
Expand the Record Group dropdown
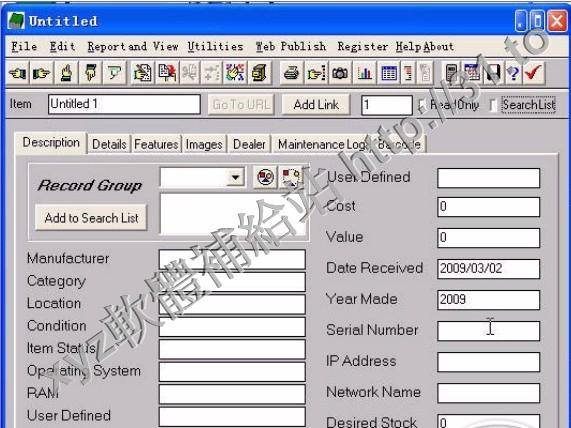[236, 177]
